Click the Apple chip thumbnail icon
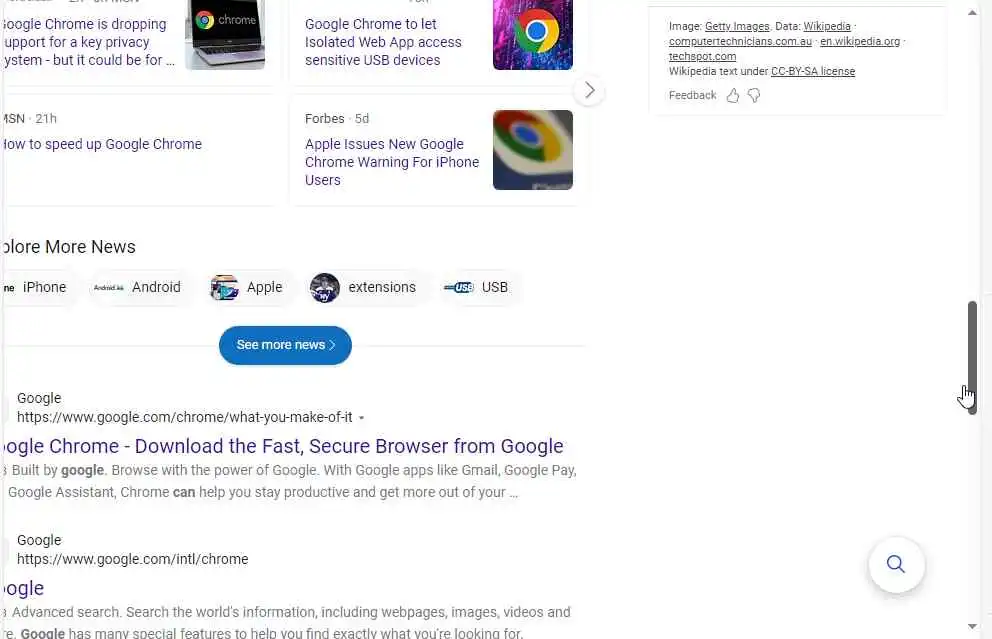Screen dimensions: 992x639 (225, 287)
